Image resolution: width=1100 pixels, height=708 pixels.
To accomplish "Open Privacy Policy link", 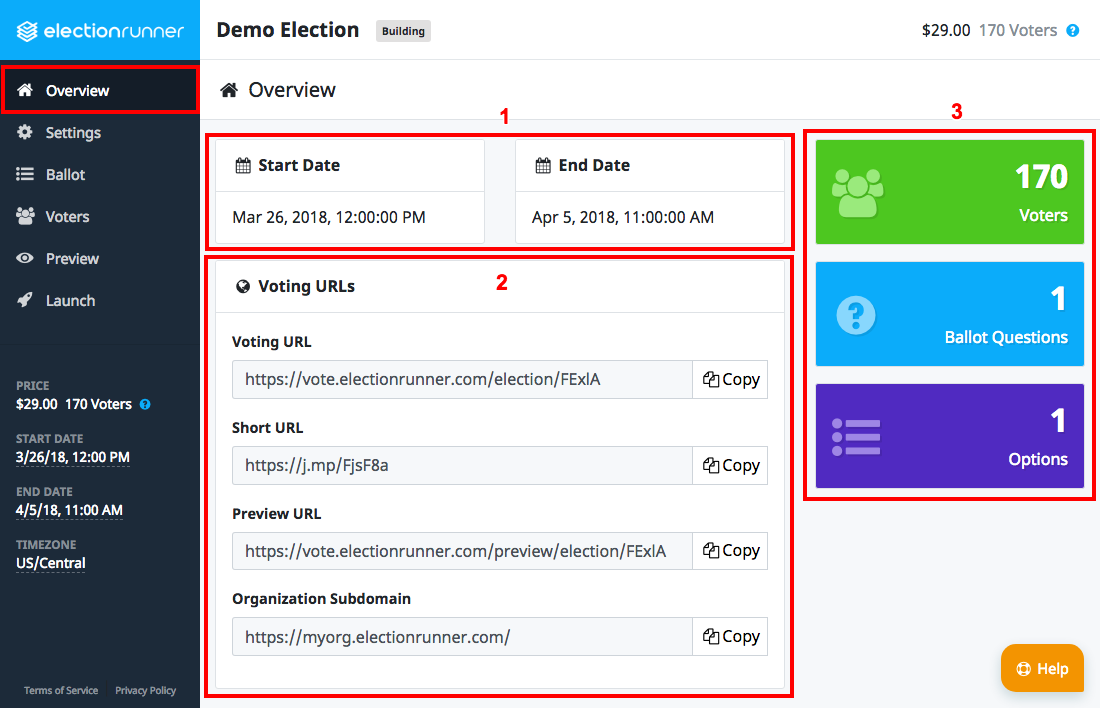I will point(145,690).
